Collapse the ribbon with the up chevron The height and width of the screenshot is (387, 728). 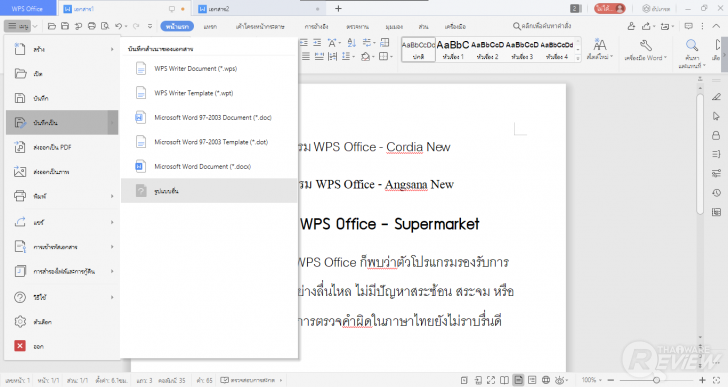(x=717, y=26)
